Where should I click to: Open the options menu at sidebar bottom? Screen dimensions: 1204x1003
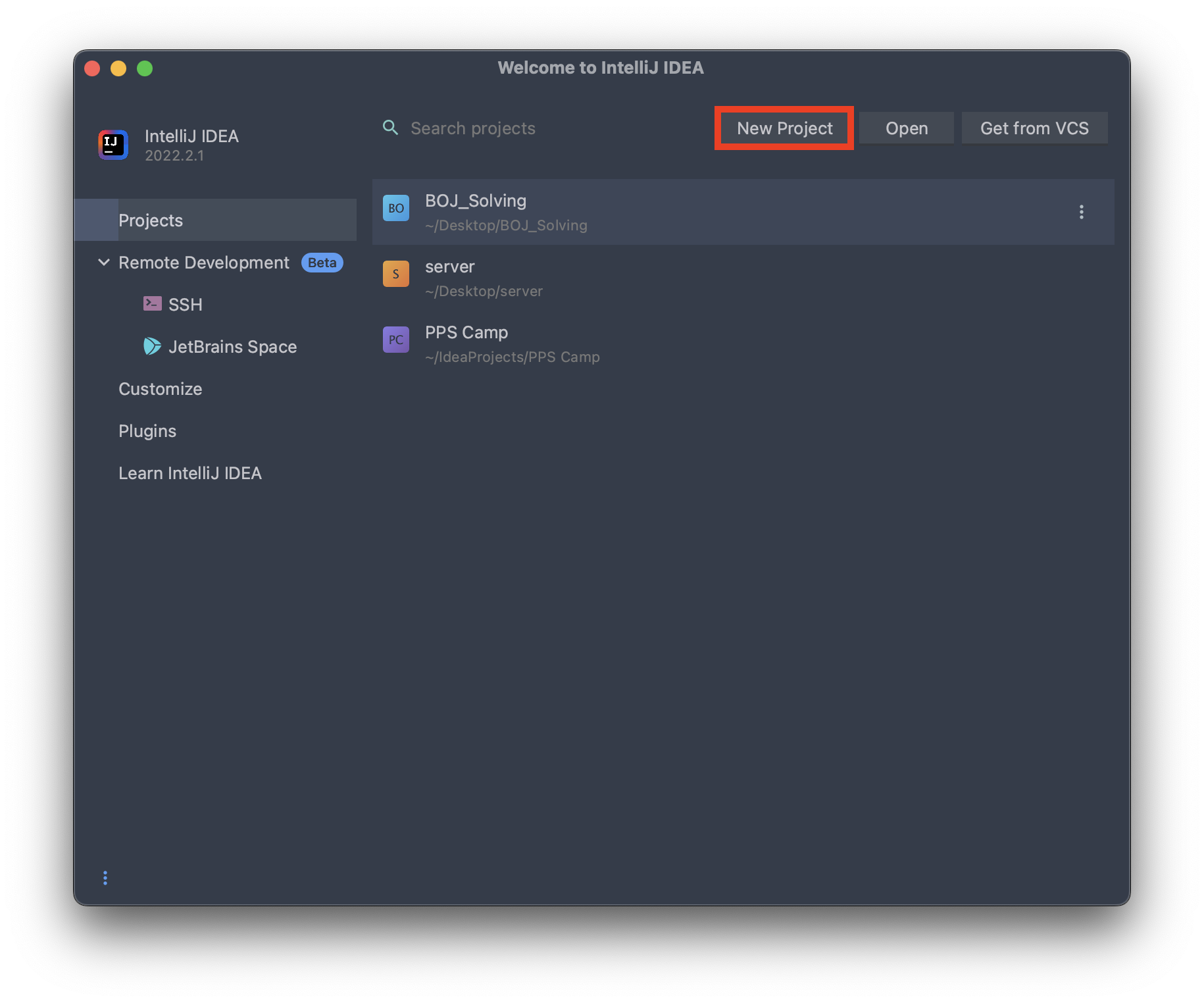pyautogui.click(x=105, y=878)
